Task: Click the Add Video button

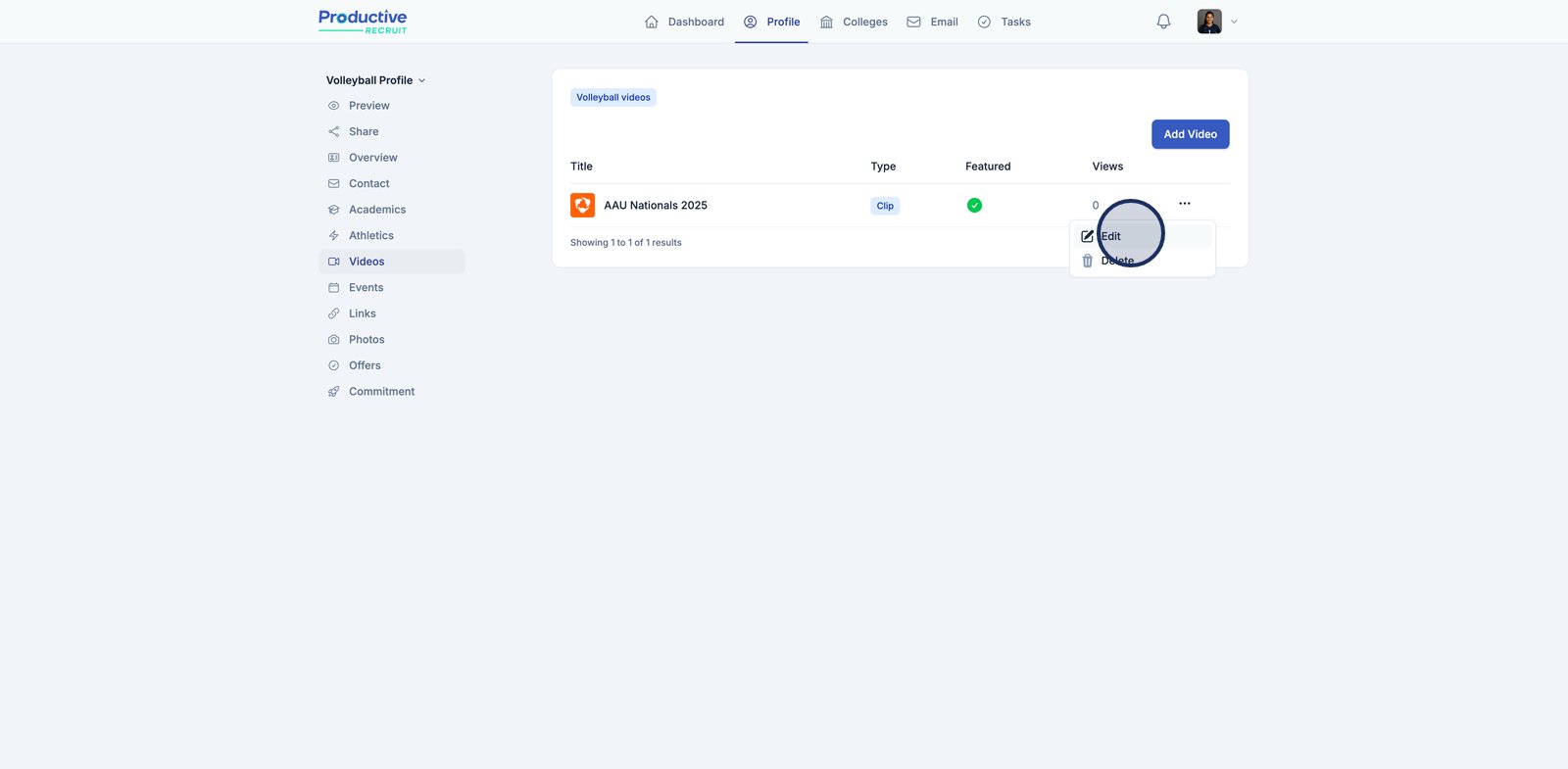Action: [1190, 134]
